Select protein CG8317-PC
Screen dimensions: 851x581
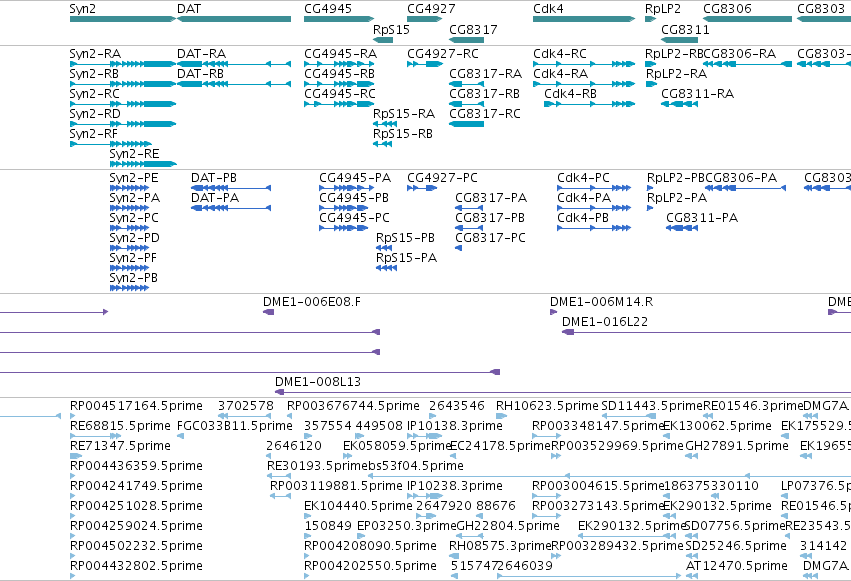click(459, 248)
